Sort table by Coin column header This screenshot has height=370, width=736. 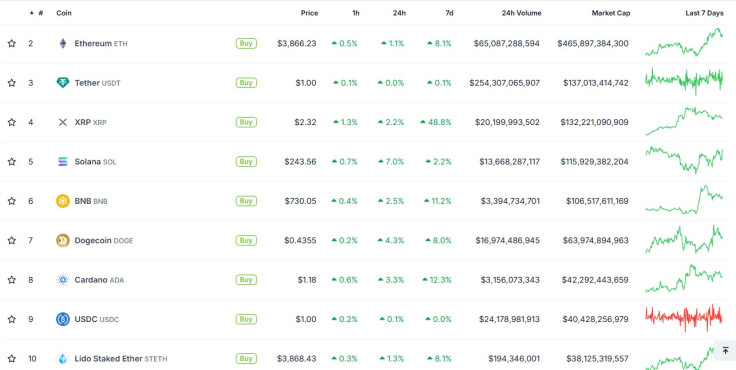click(64, 13)
